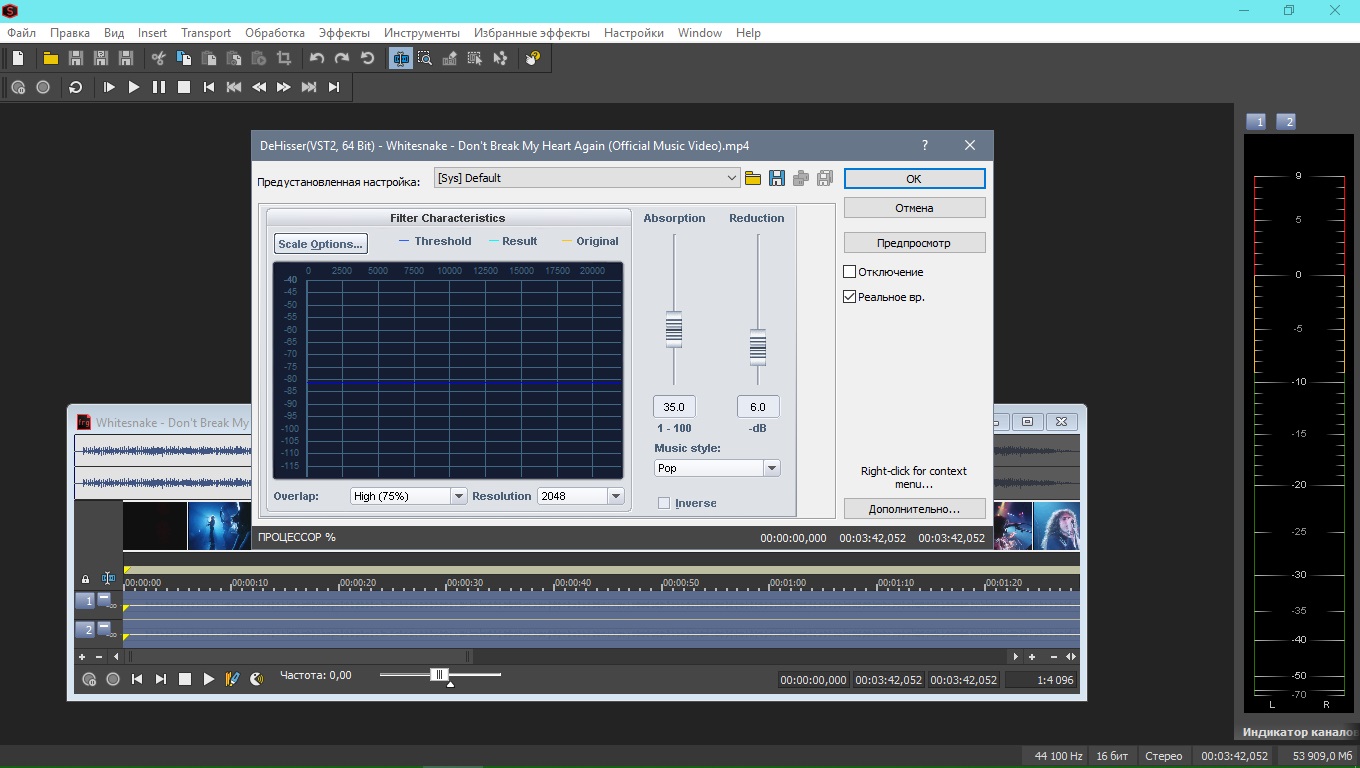Tick the Inverse checkbox
Image resolution: width=1360 pixels, height=768 pixels.
(x=664, y=503)
